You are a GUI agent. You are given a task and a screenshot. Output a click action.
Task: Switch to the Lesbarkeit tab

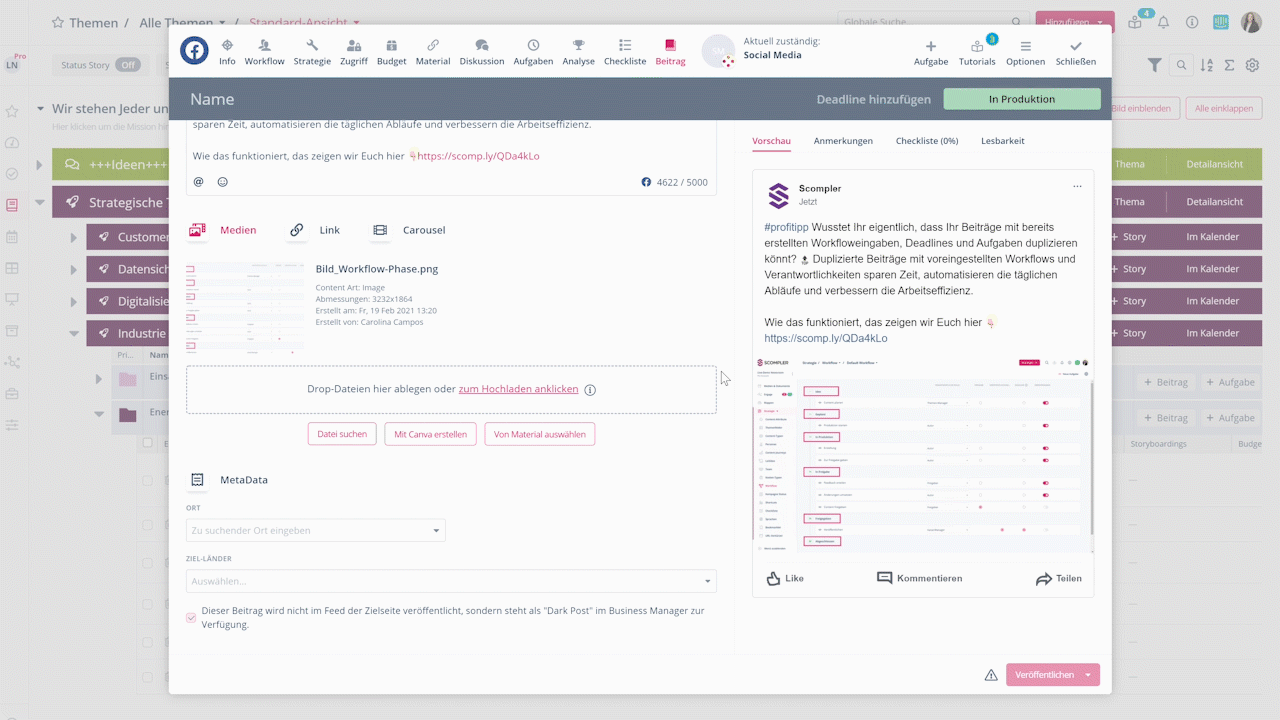coord(1002,141)
